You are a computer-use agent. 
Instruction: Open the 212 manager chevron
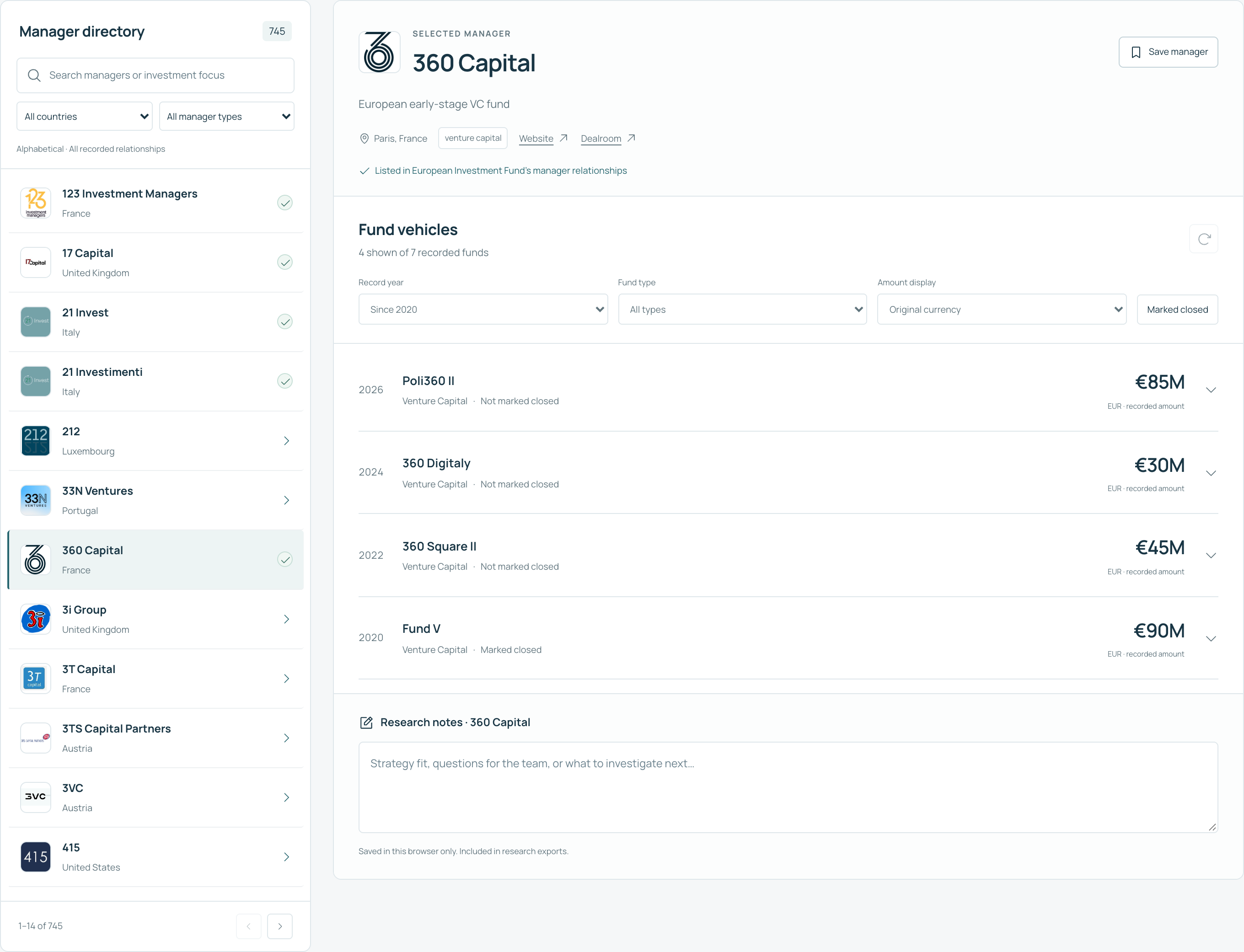(286, 441)
